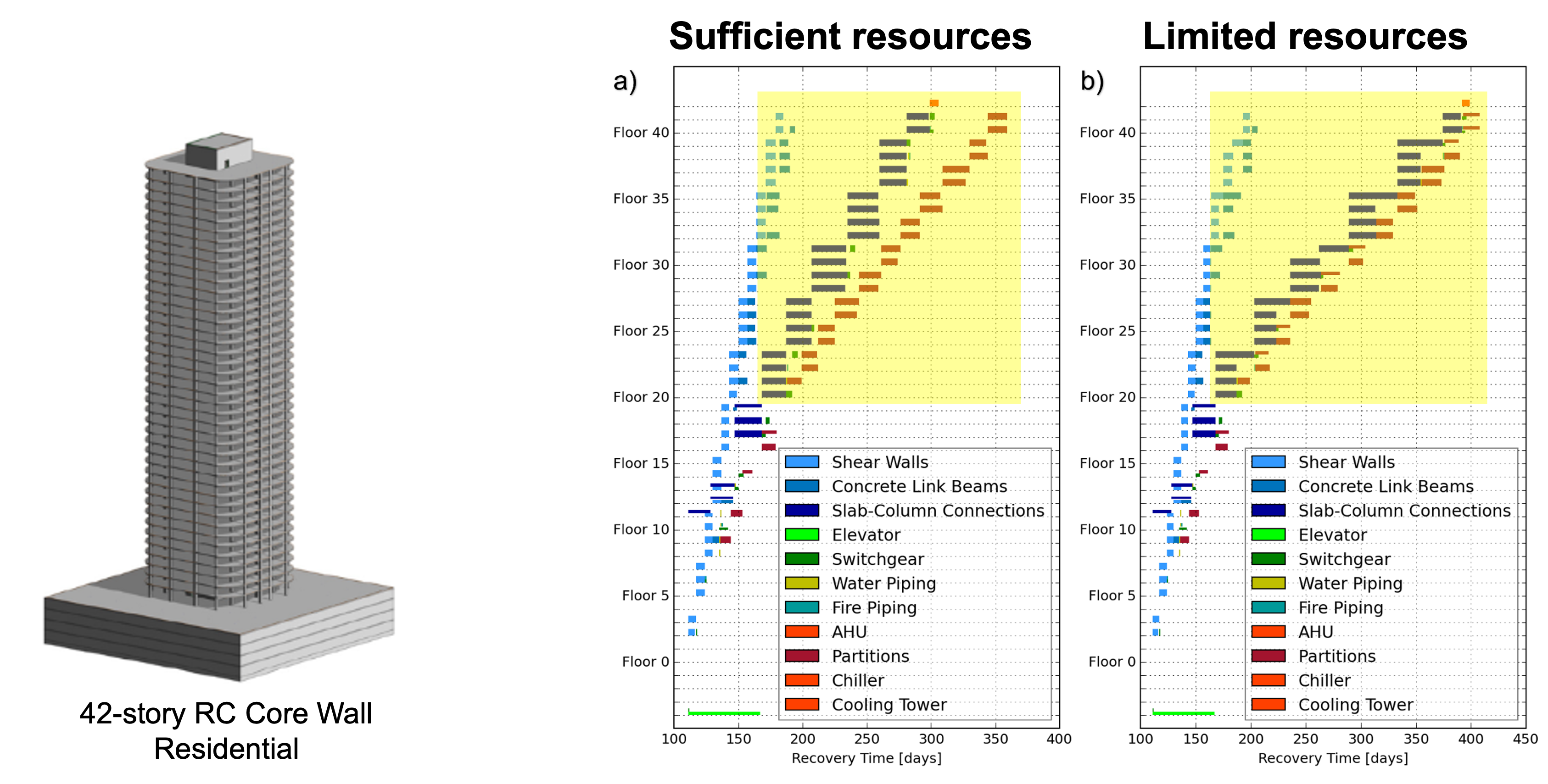Click 'Floor 25' label on chart b

(x=1107, y=330)
